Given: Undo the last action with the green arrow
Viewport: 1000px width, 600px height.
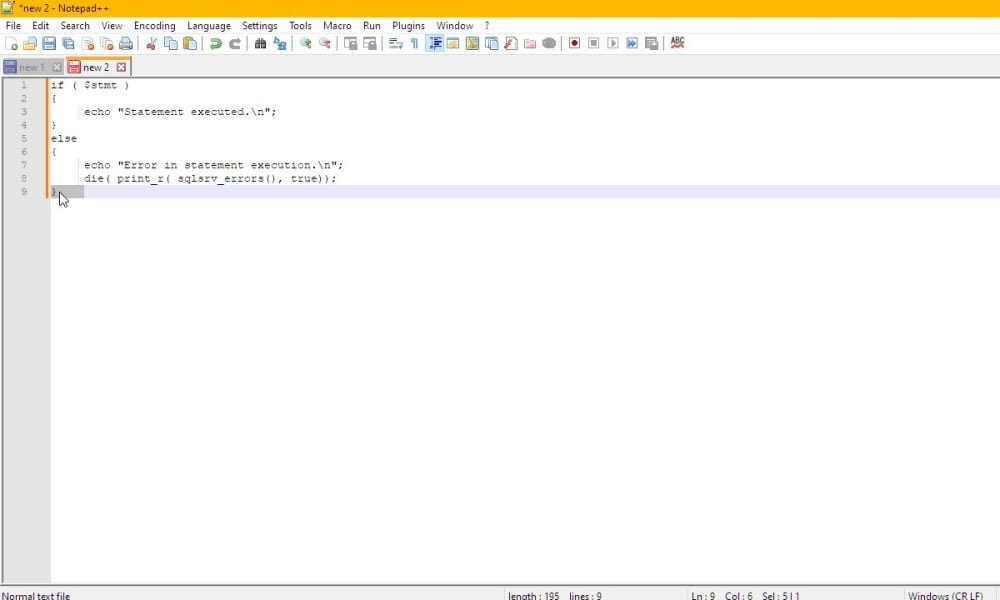Looking at the screenshot, I should coord(216,43).
